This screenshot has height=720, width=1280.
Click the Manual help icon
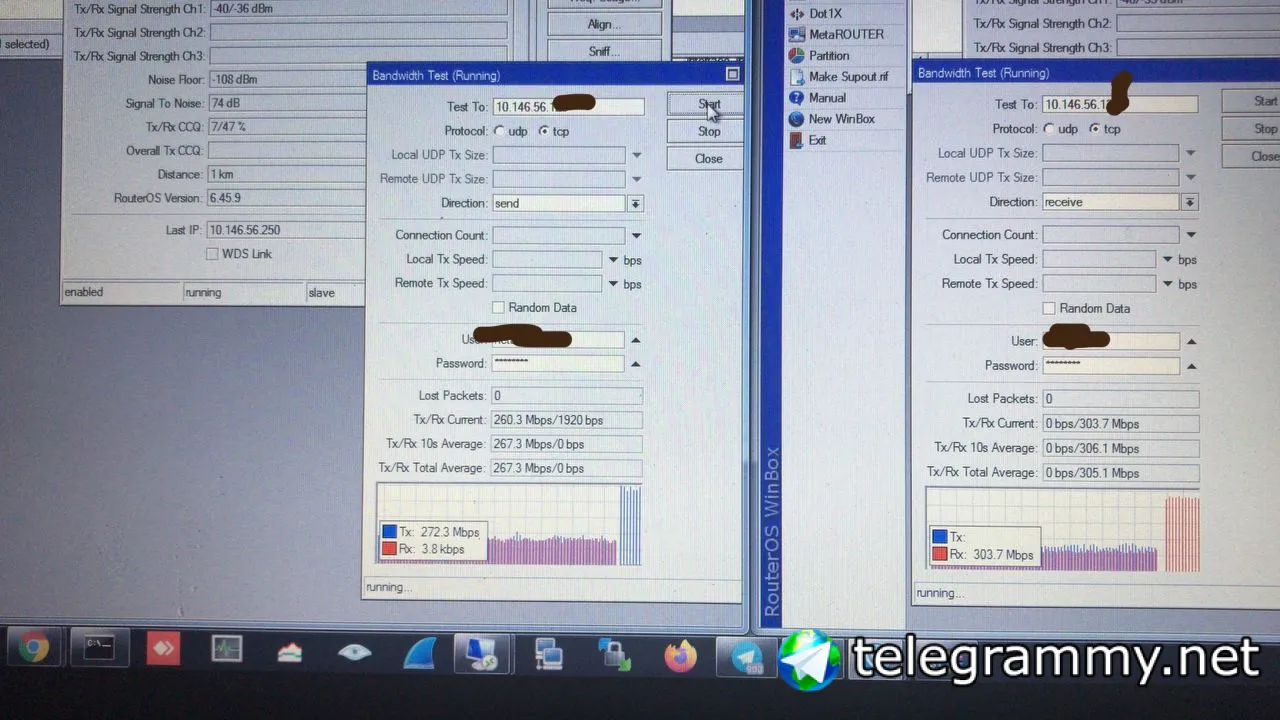click(x=797, y=98)
